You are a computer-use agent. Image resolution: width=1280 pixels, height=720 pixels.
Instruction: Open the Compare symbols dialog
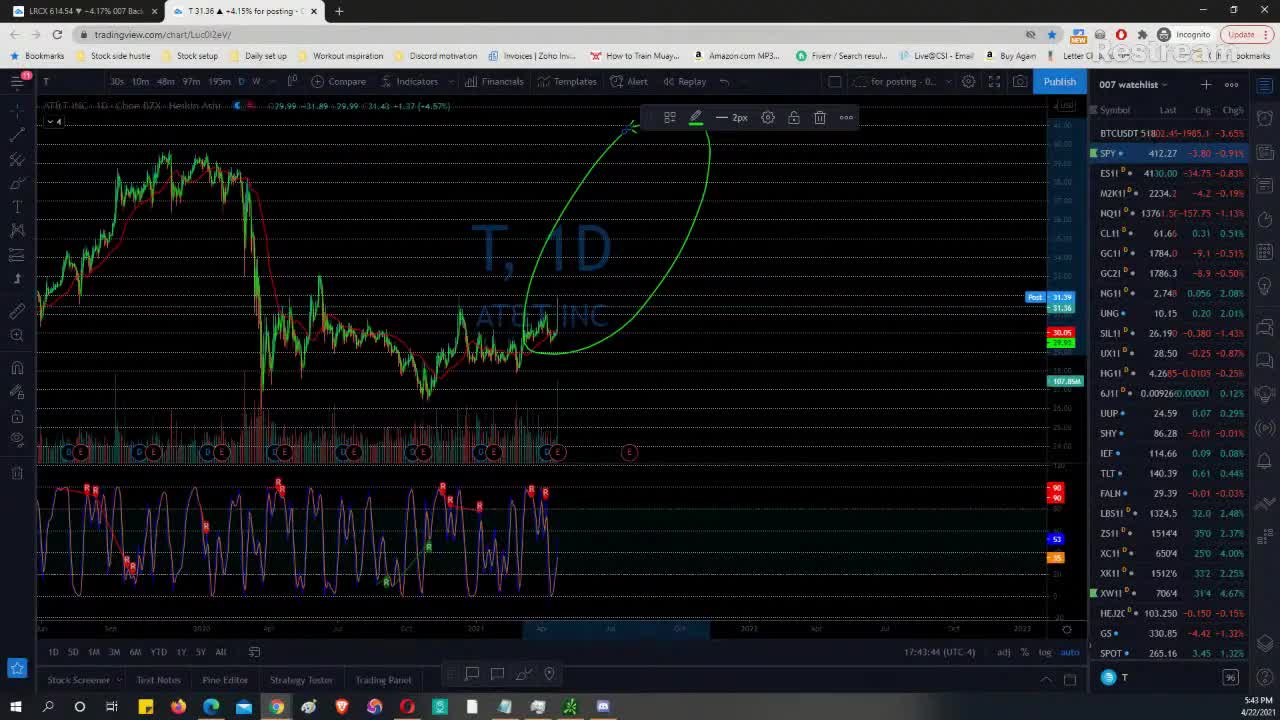tap(339, 82)
